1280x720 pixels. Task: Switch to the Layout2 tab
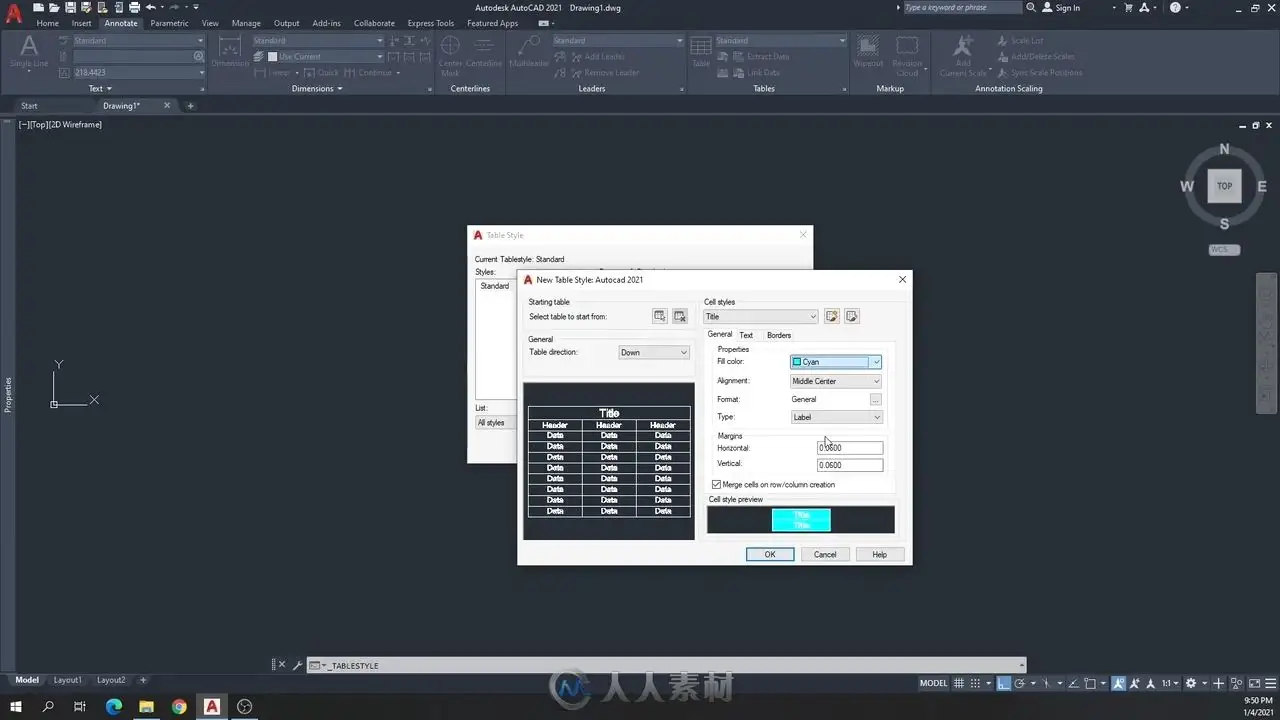tap(111, 680)
